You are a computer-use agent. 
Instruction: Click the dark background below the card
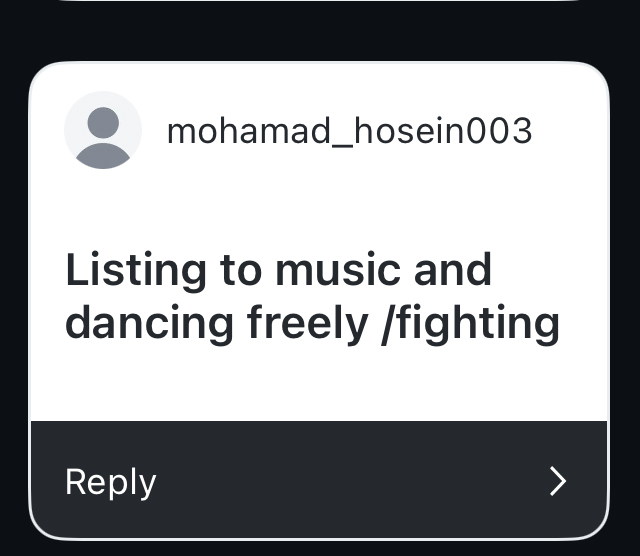(x=318, y=548)
